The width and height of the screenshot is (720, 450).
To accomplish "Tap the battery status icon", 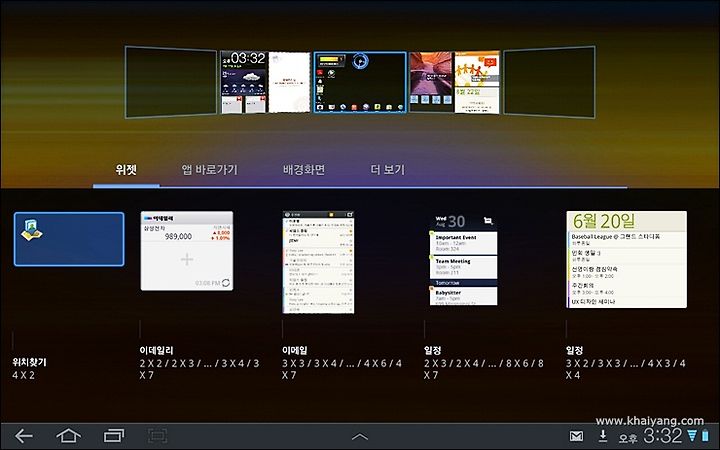I will pos(705,435).
